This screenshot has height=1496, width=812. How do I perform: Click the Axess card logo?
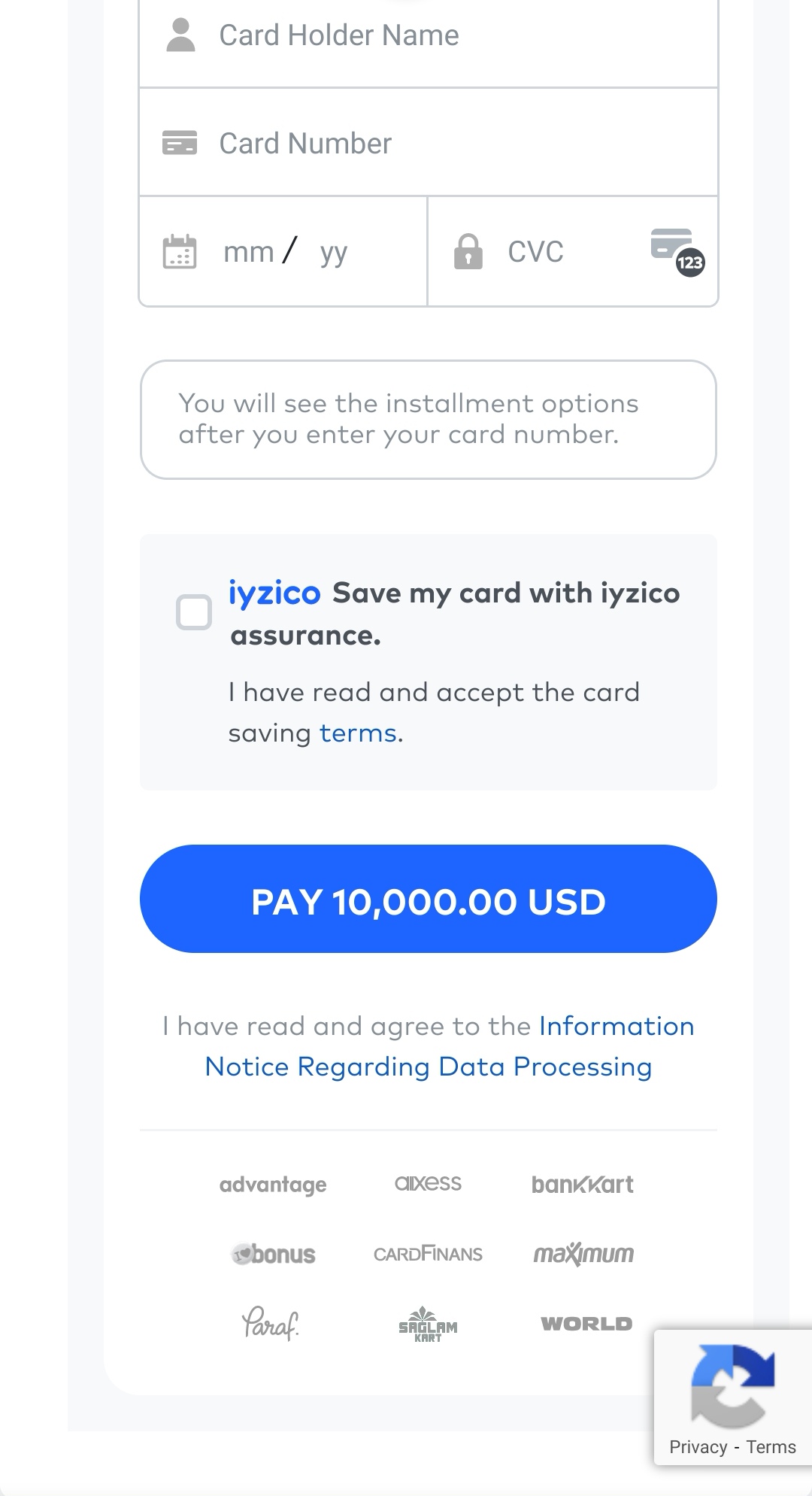pos(428,1183)
